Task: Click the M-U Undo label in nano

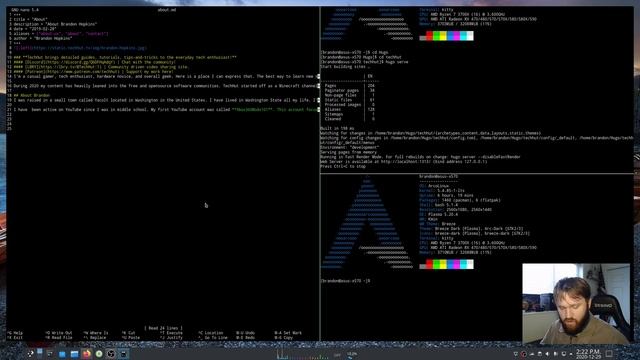Action: click(245, 333)
